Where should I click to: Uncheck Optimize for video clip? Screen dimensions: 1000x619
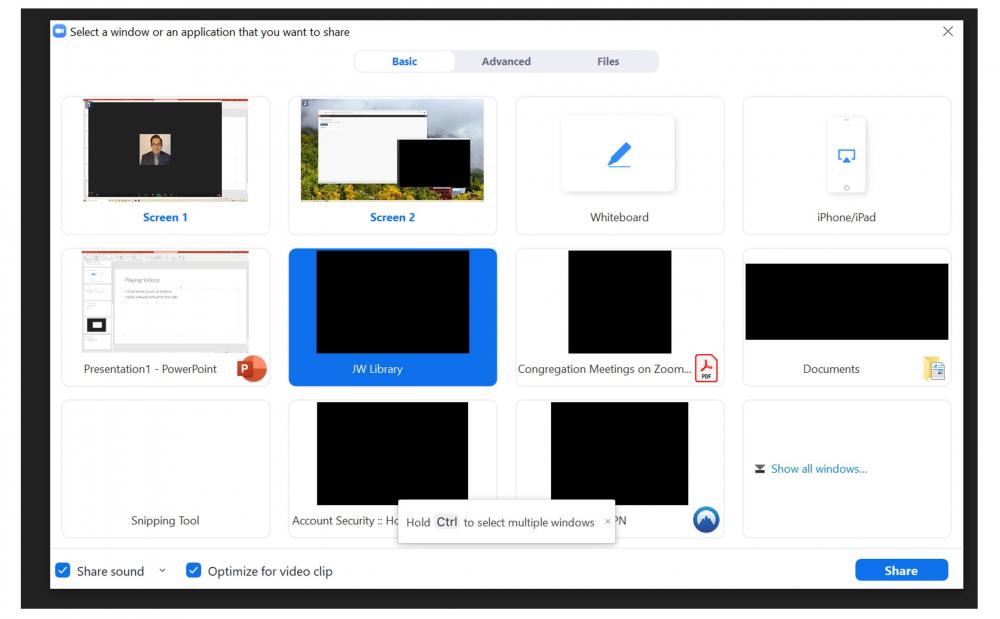[x=194, y=571]
